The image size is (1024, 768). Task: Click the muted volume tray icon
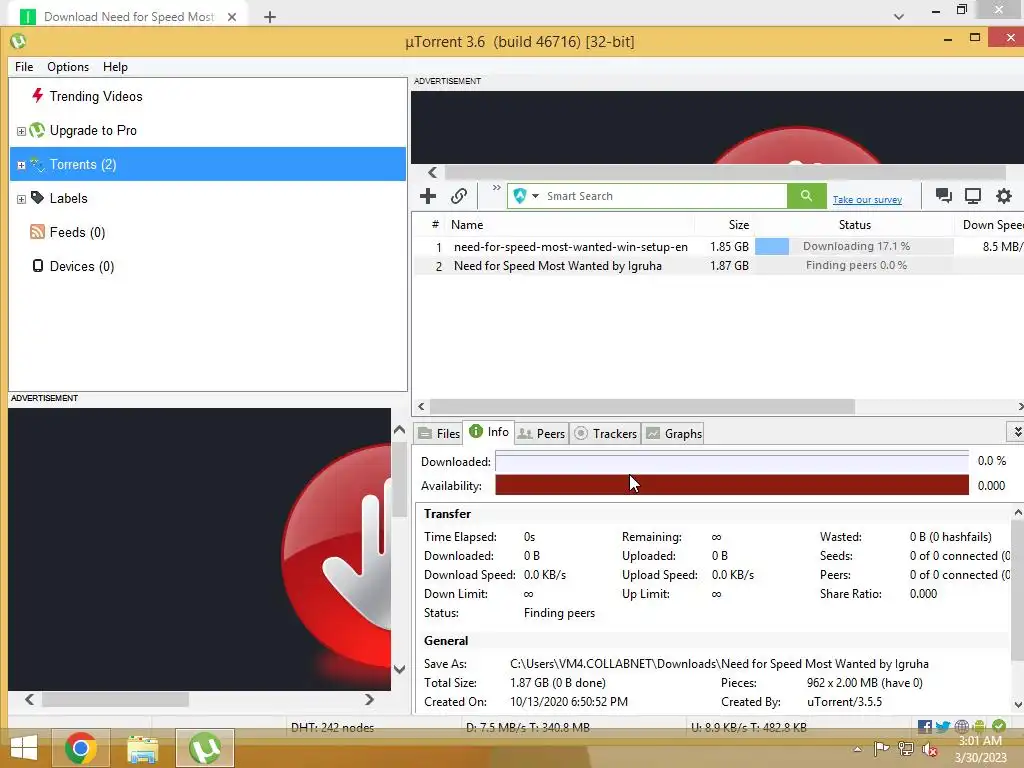929,749
